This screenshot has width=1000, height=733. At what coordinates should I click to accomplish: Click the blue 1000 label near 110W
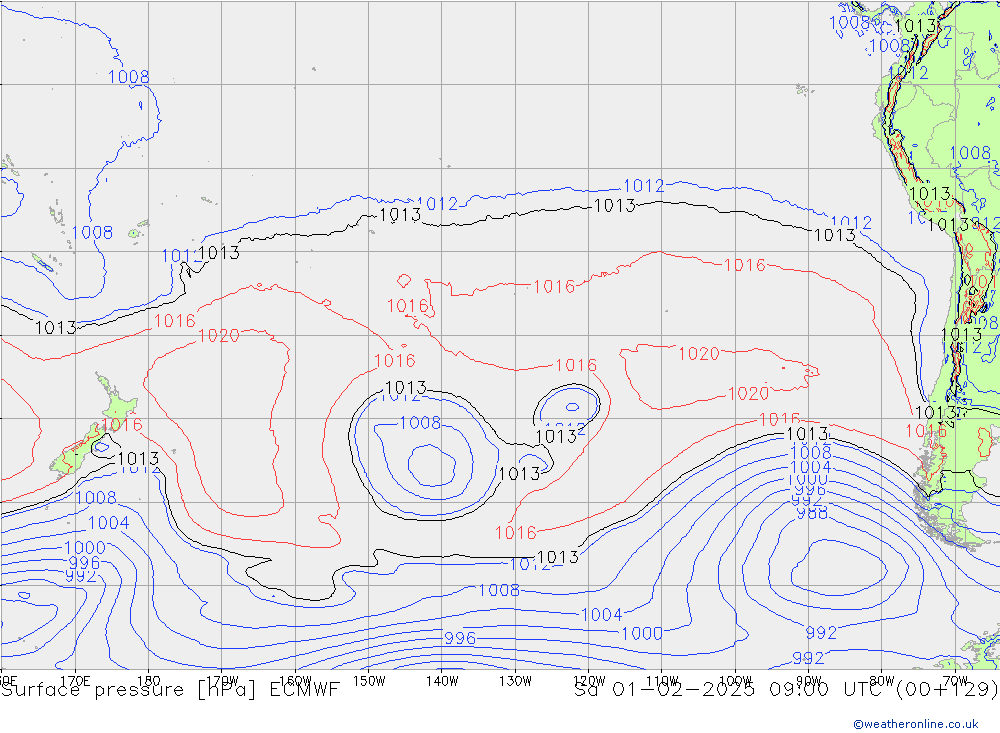pyautogui.click(x=641, y=633)
